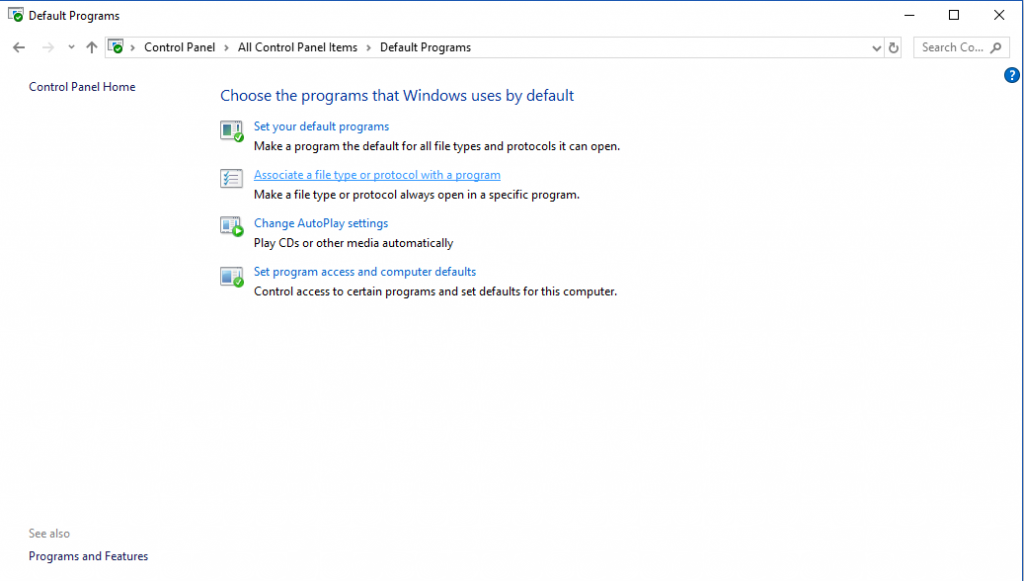This screenshot has height=581, width=1024.
Task: Click the address bar Control Panel icon
Action: pyautogui.click(x=116, y=47)
